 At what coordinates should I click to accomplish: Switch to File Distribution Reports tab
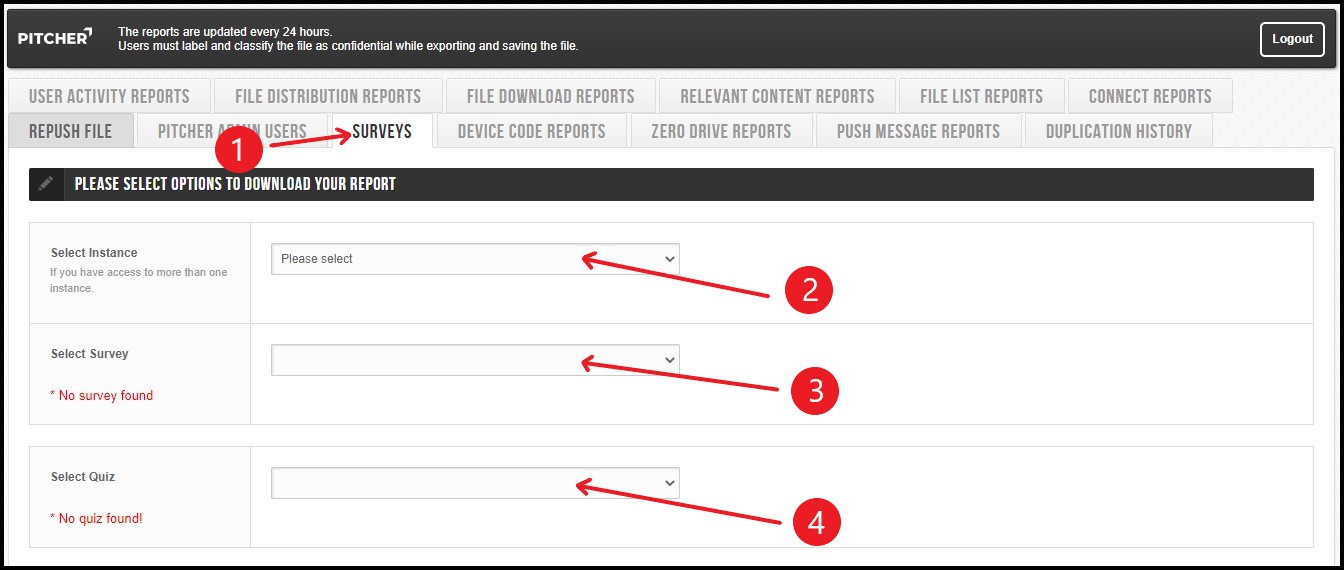328,96
